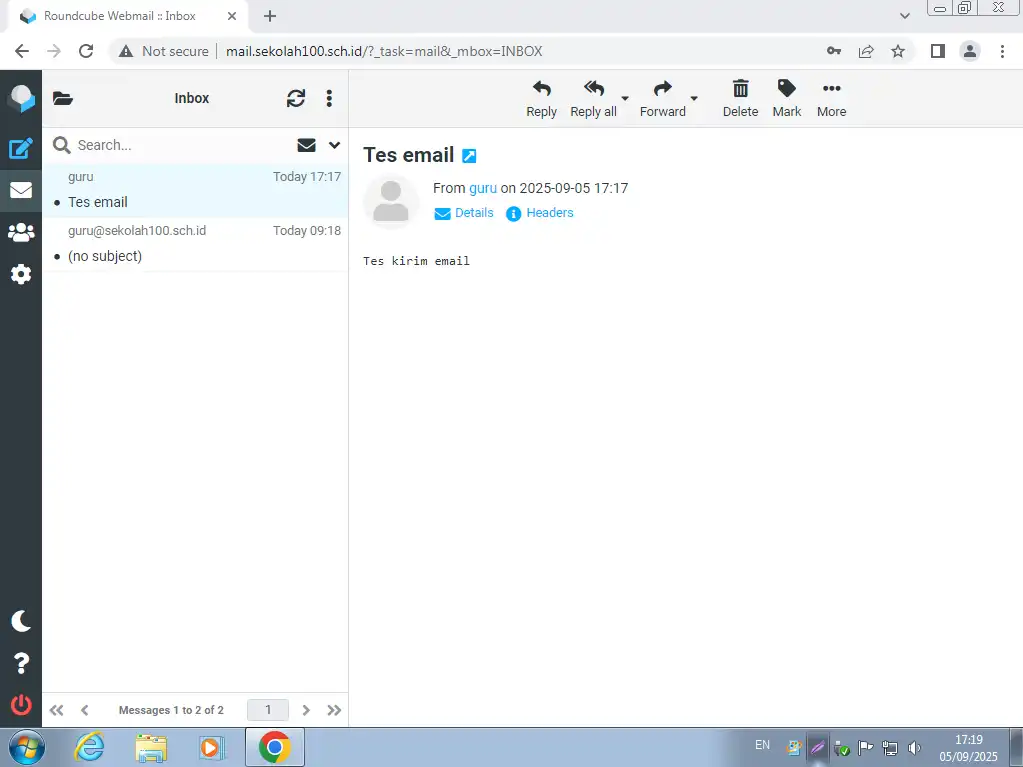Select the Roundcube Webmail tab
1023x767 pixels.
128,16
